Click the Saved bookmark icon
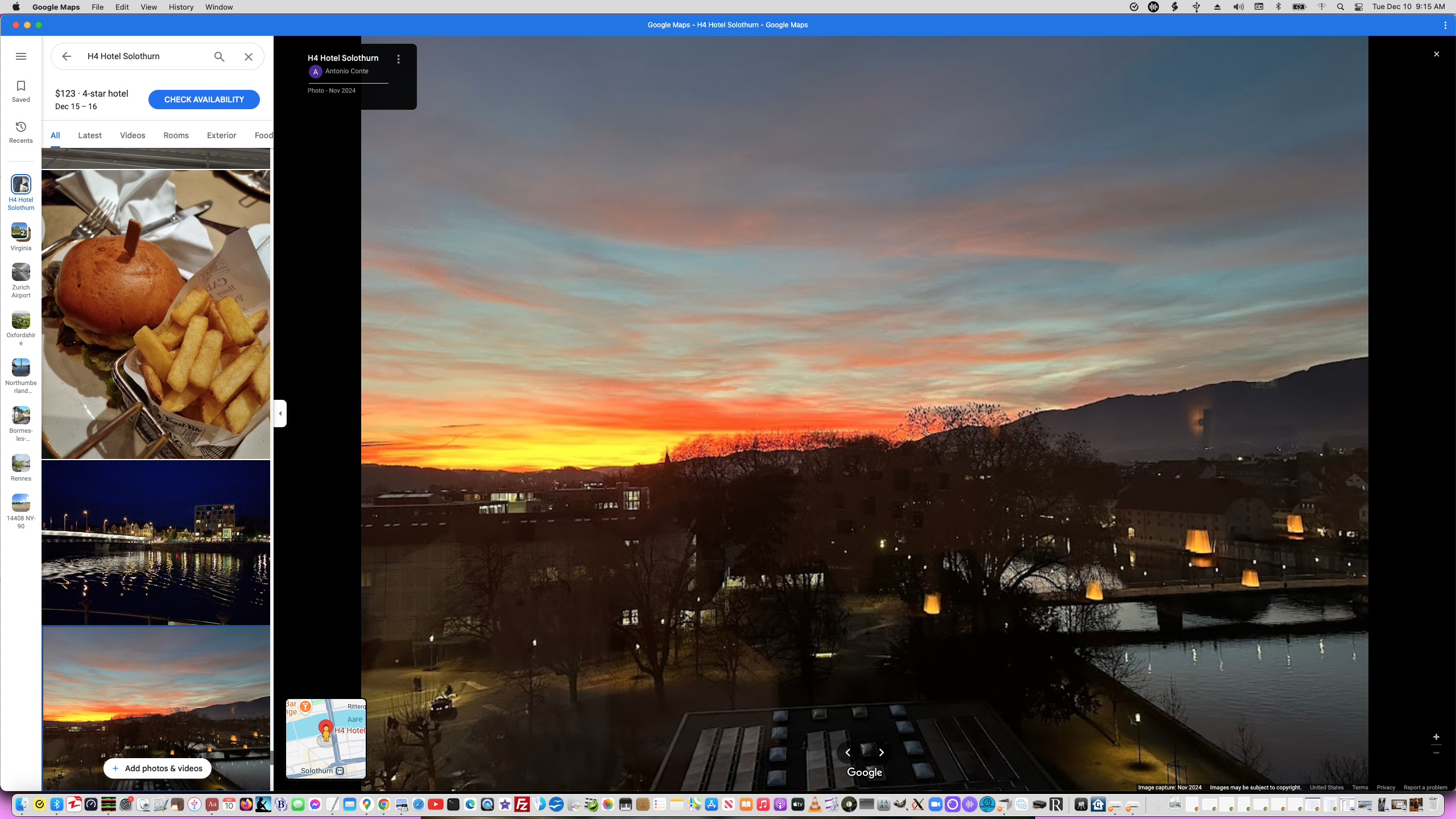The width and height of the screenshot is (1456, 819). (21, 91)
